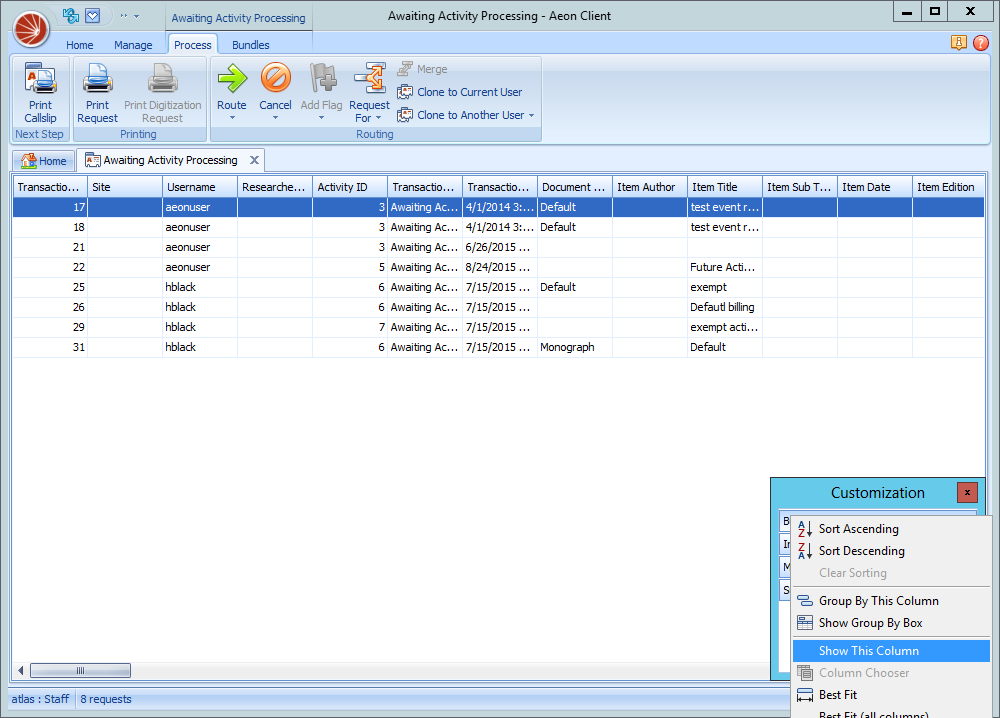Click the horizontal scrollbar thumb
Screen dimensions: 1000x718
click(x=80, y=671)
